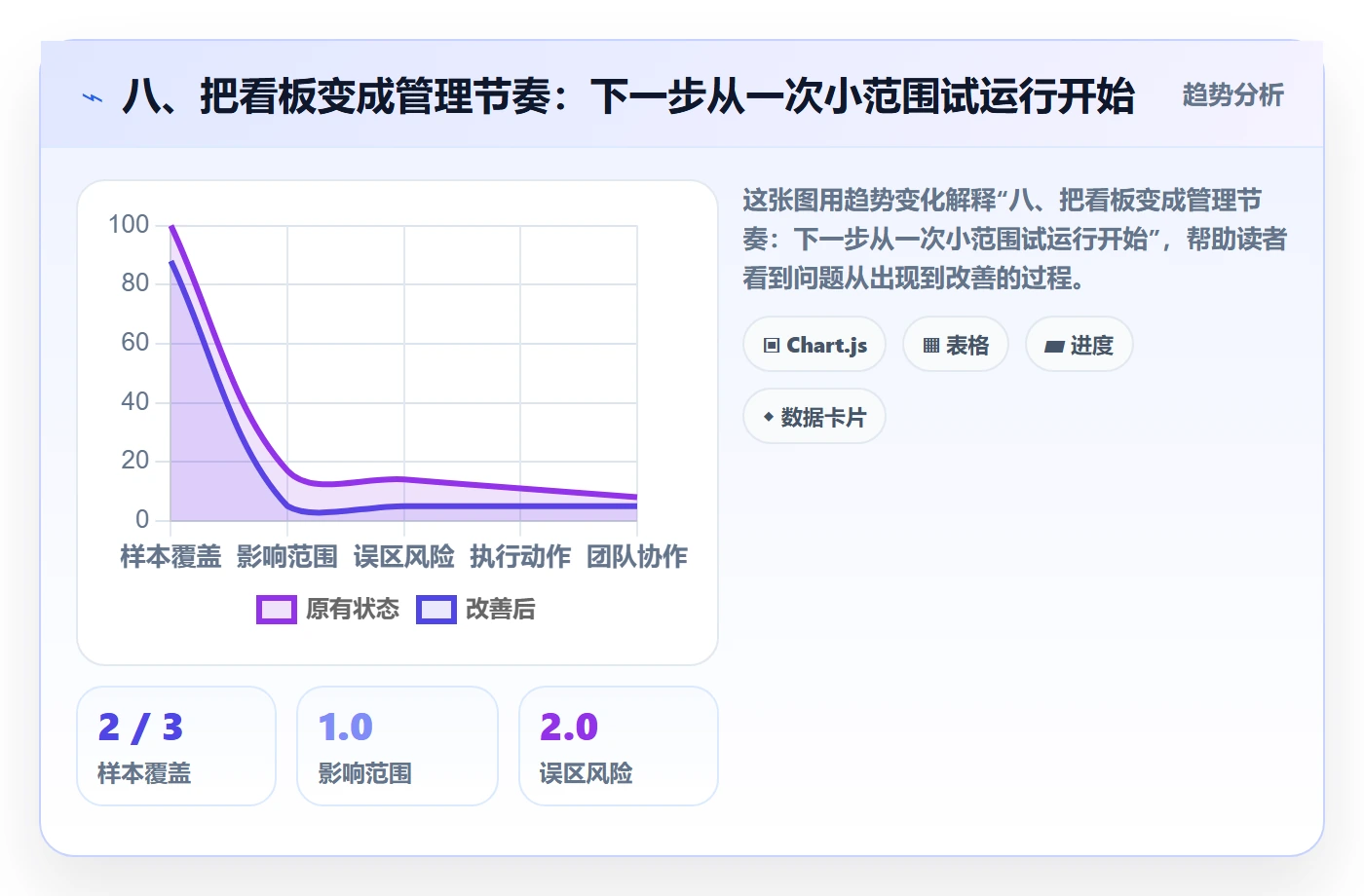Toggle the 原有状态 legend item
This screenshot has width=1364, height=896.
(327, 610)
